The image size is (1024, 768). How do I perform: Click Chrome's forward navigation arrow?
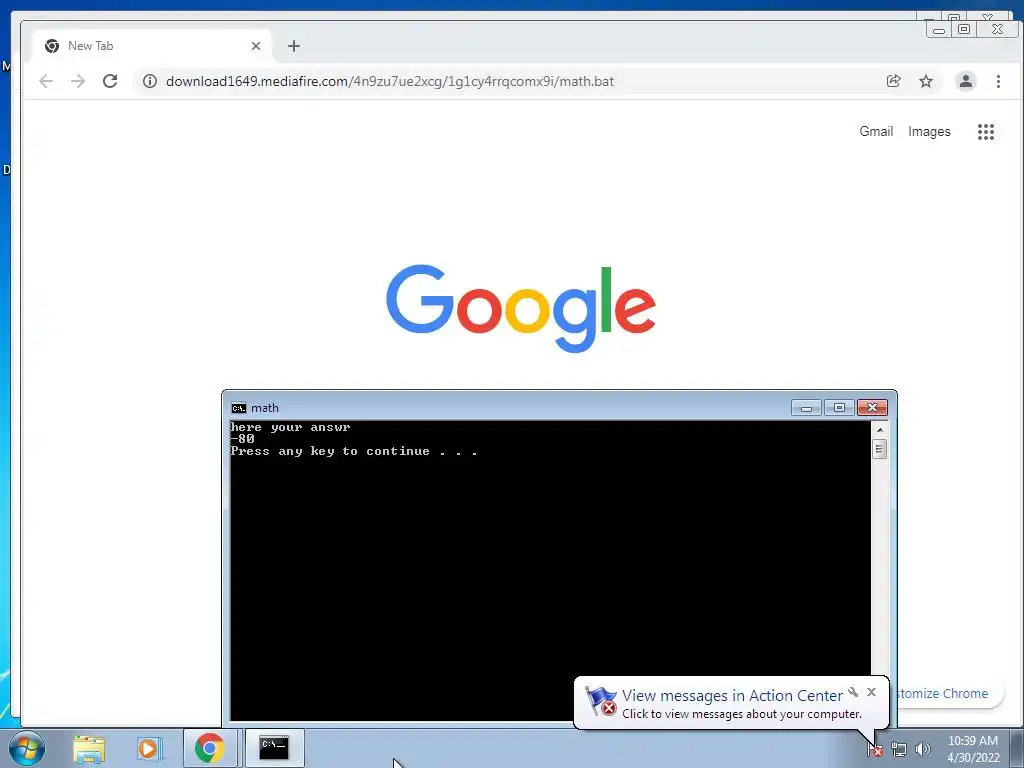tap(78, 81)
